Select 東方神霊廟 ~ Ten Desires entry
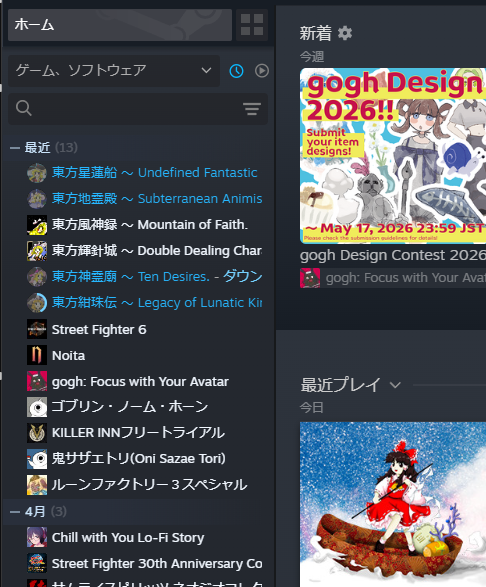 point(157,277)
